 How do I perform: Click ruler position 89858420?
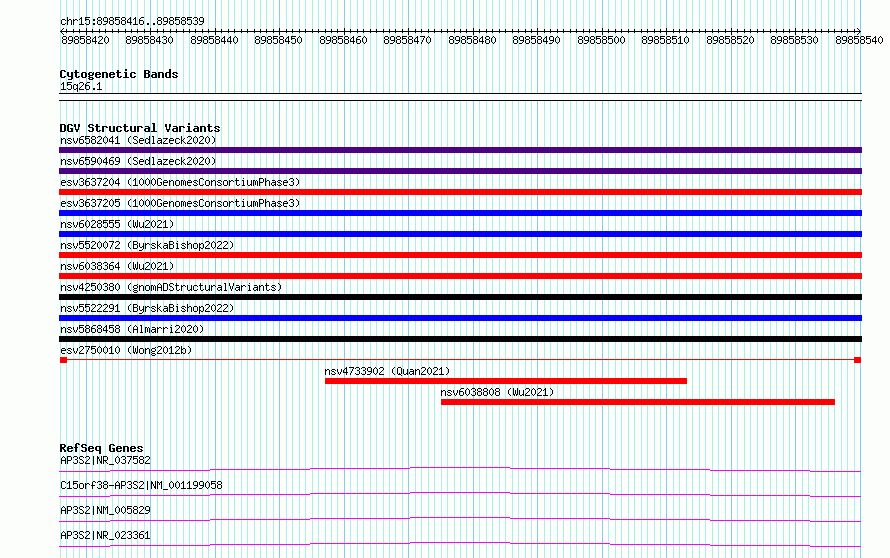pyautogui.click(x=85, y=40)
